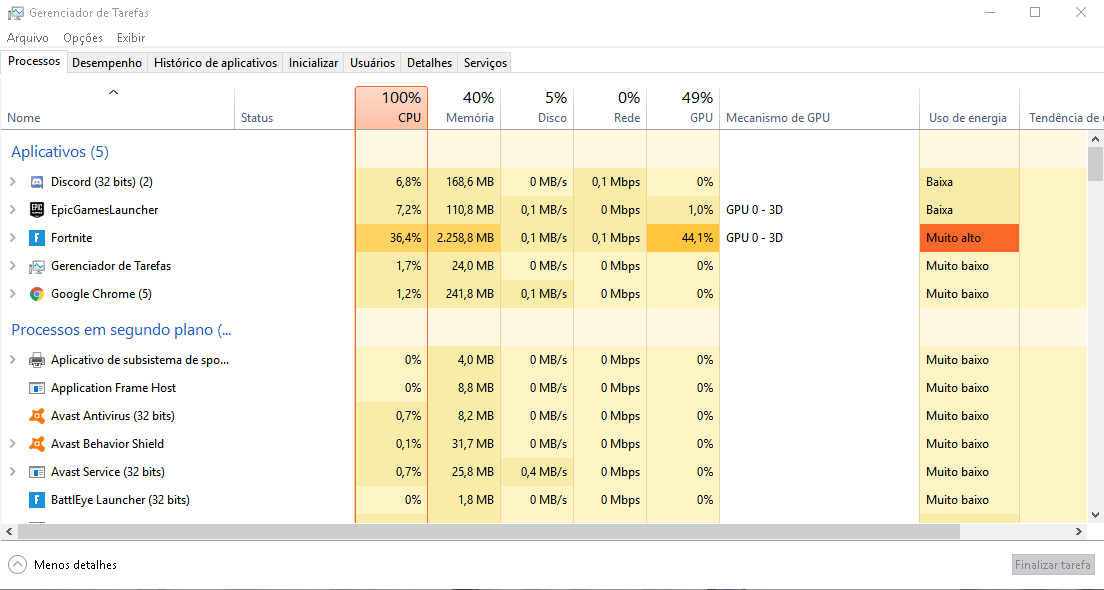Click the vertical scrollbar up arrow

coord(1095,139)
